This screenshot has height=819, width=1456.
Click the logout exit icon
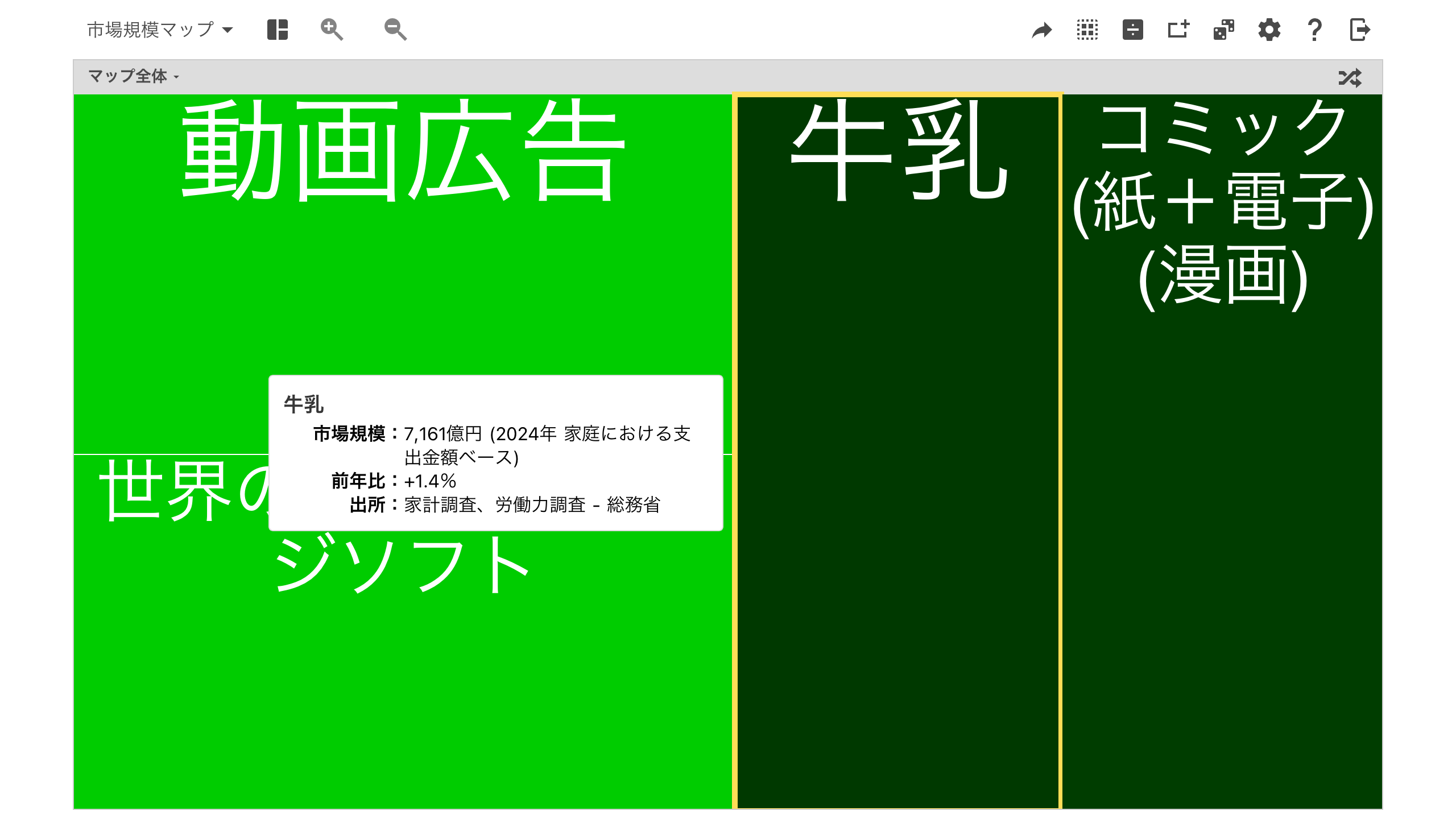click(1360, 30)
